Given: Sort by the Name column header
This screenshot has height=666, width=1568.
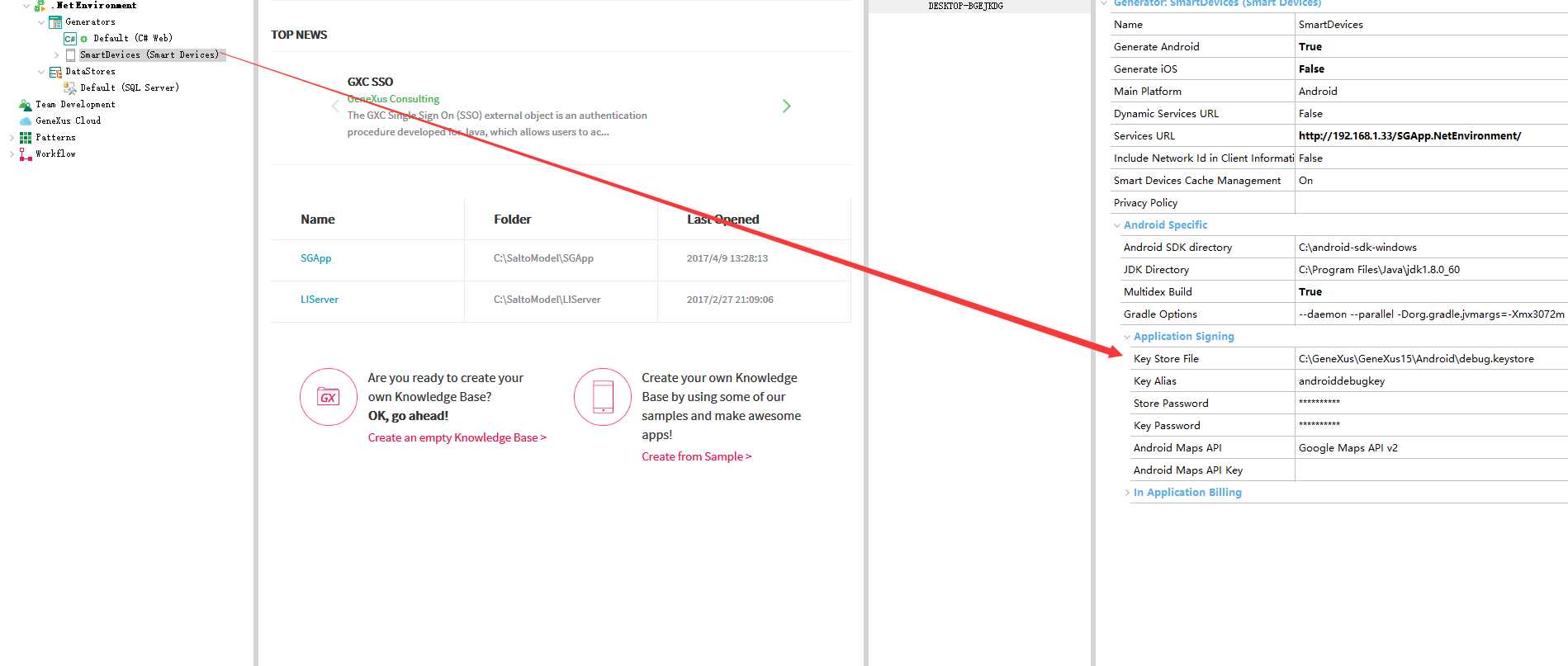Looking at the screenshot, I should [x=317, y=220].
